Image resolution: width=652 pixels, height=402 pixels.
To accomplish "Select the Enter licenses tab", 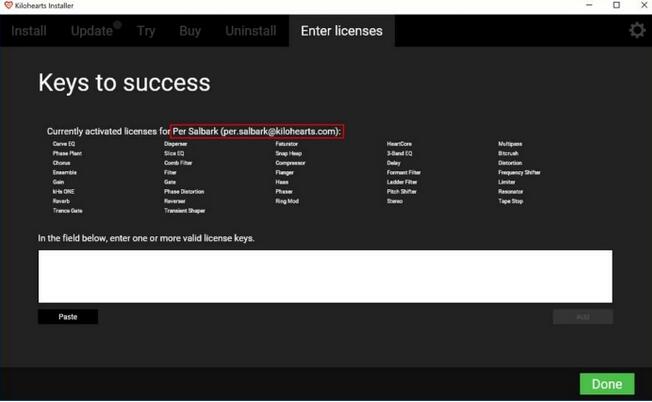I will [341, 31].
